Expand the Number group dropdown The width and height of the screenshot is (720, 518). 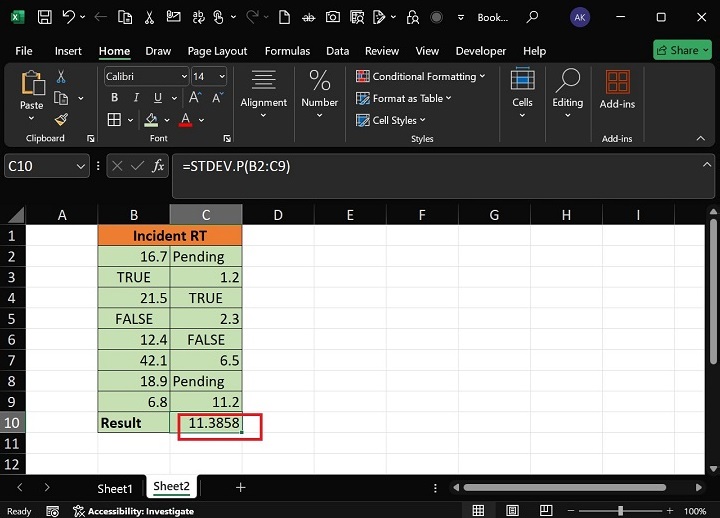click(320, 116)
